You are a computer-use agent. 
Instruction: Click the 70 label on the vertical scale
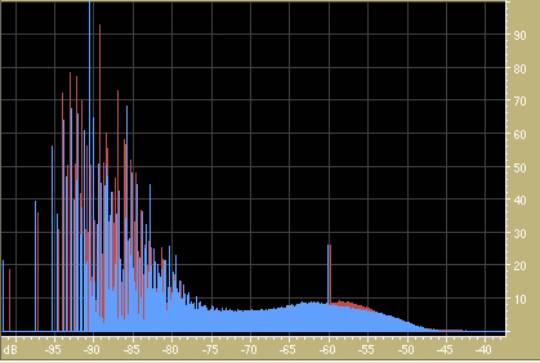tap(519, 101)
